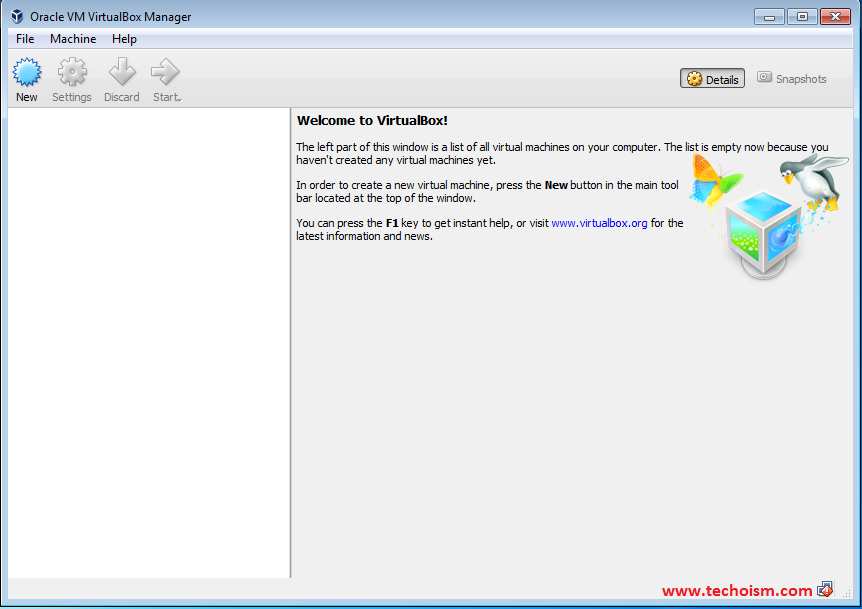Open the Help menu

point(124,39)
